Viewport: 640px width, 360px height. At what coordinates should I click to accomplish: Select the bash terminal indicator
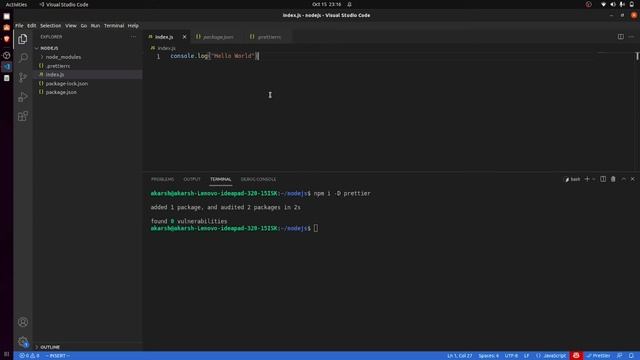[572, 179]
